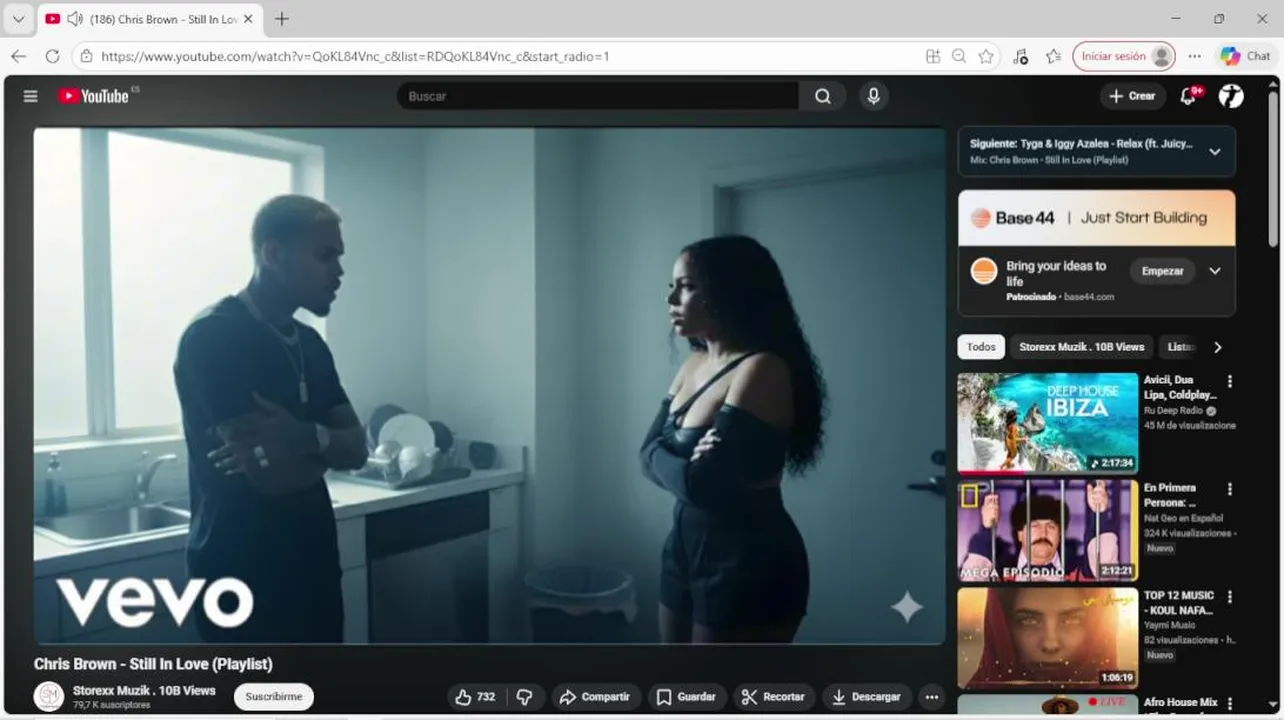This screenshot has width=1284, height=720.
Task: Click the Descargar download button
Action: point(866,697)
